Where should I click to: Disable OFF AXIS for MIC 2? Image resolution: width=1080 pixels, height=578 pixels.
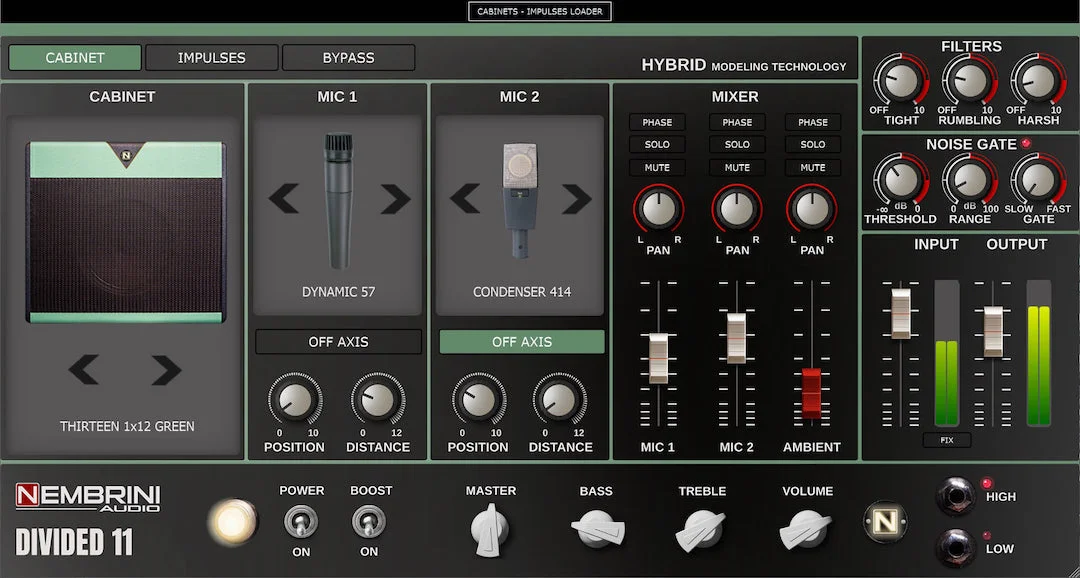point(522,342)
